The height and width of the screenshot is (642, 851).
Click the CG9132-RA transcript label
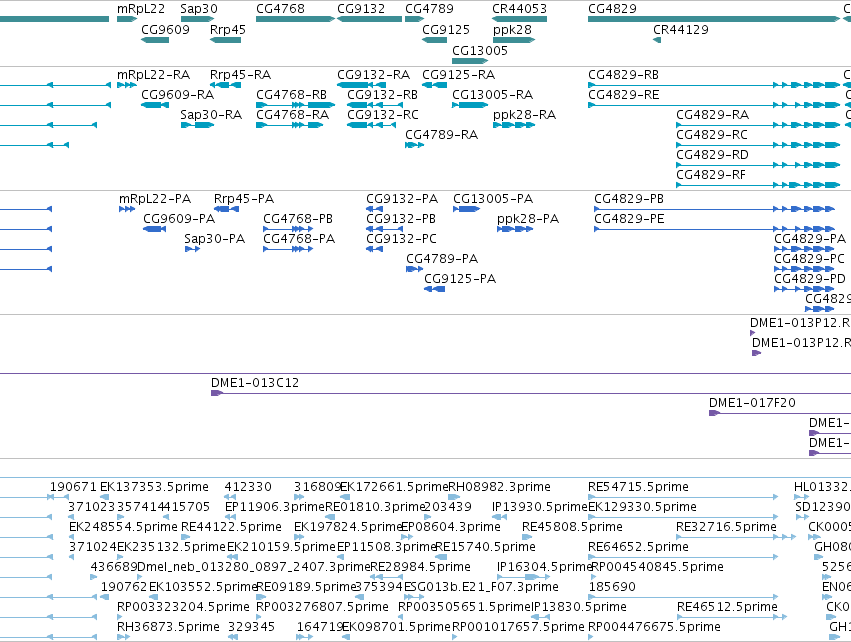[373, 75]
